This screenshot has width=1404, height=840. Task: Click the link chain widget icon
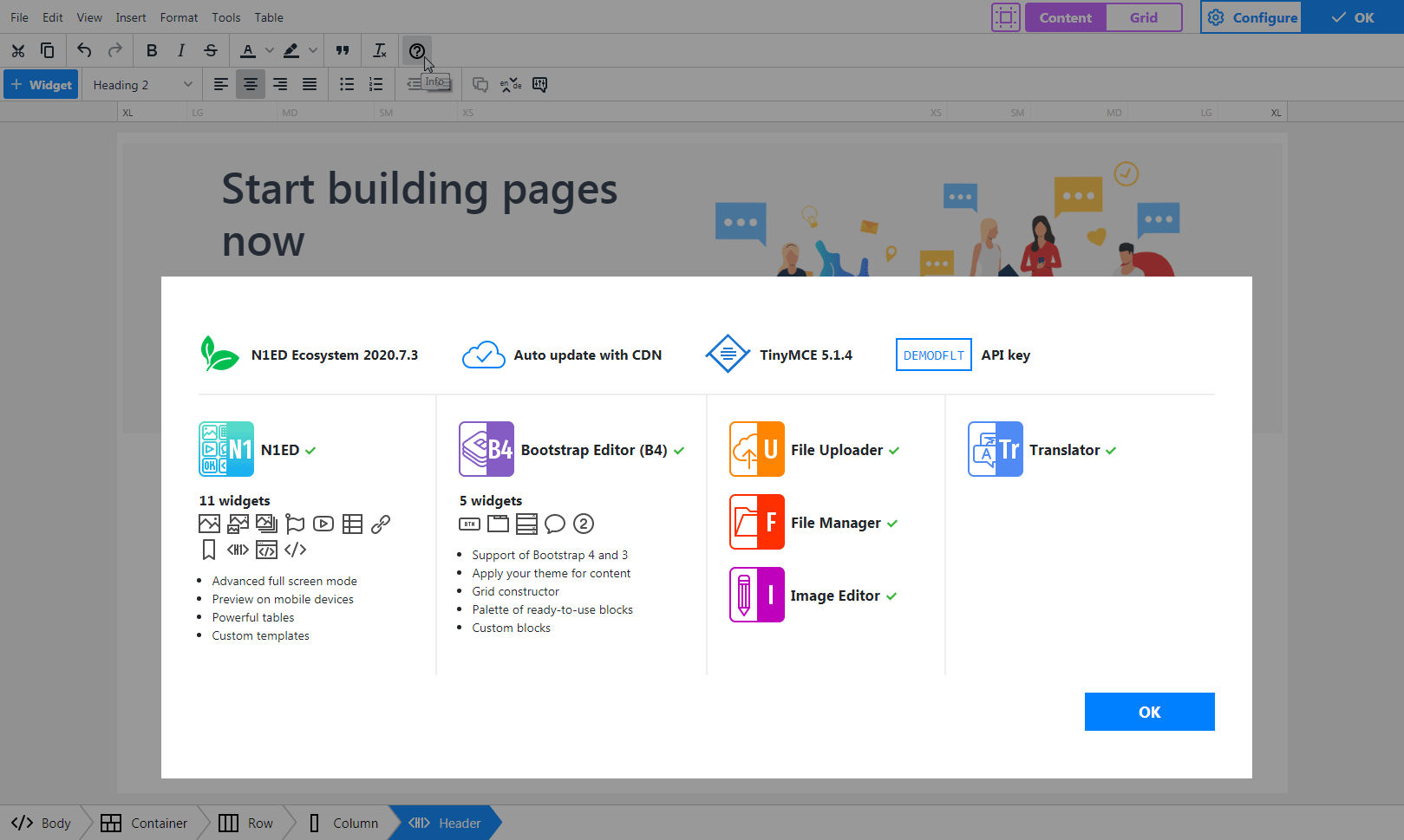(381, 524)
